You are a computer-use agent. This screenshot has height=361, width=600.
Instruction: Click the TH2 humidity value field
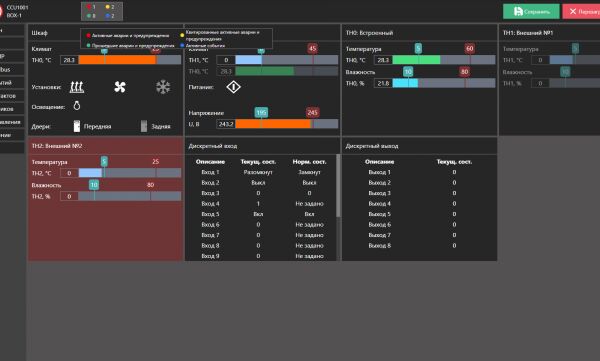pos(69,196)
